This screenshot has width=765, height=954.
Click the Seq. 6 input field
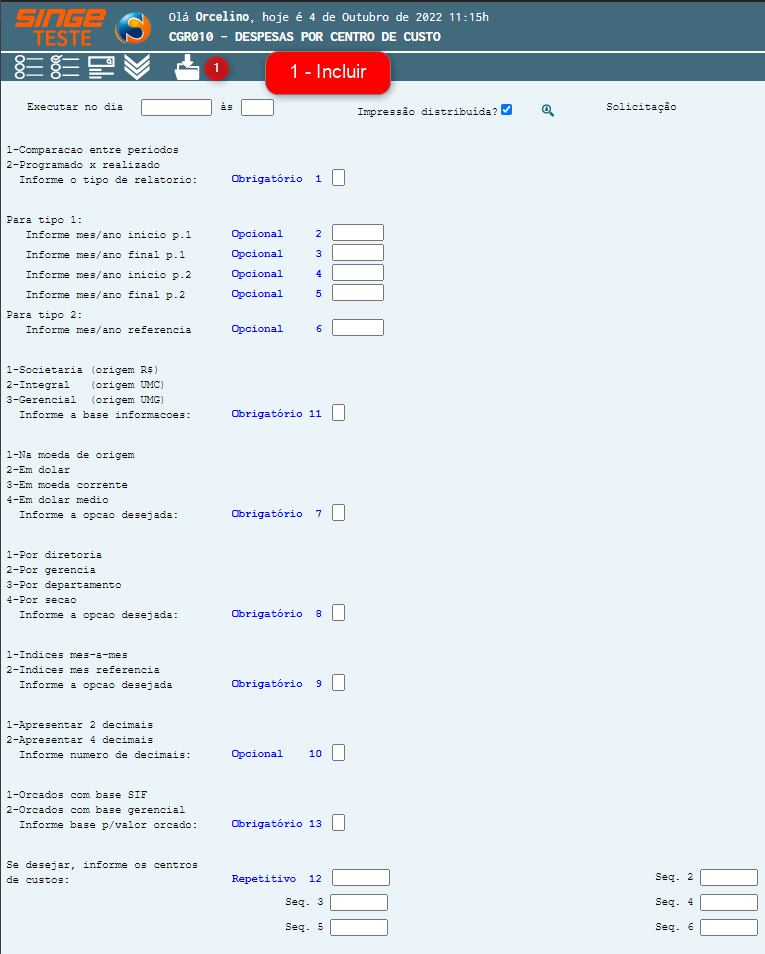[x=729, y=927]
